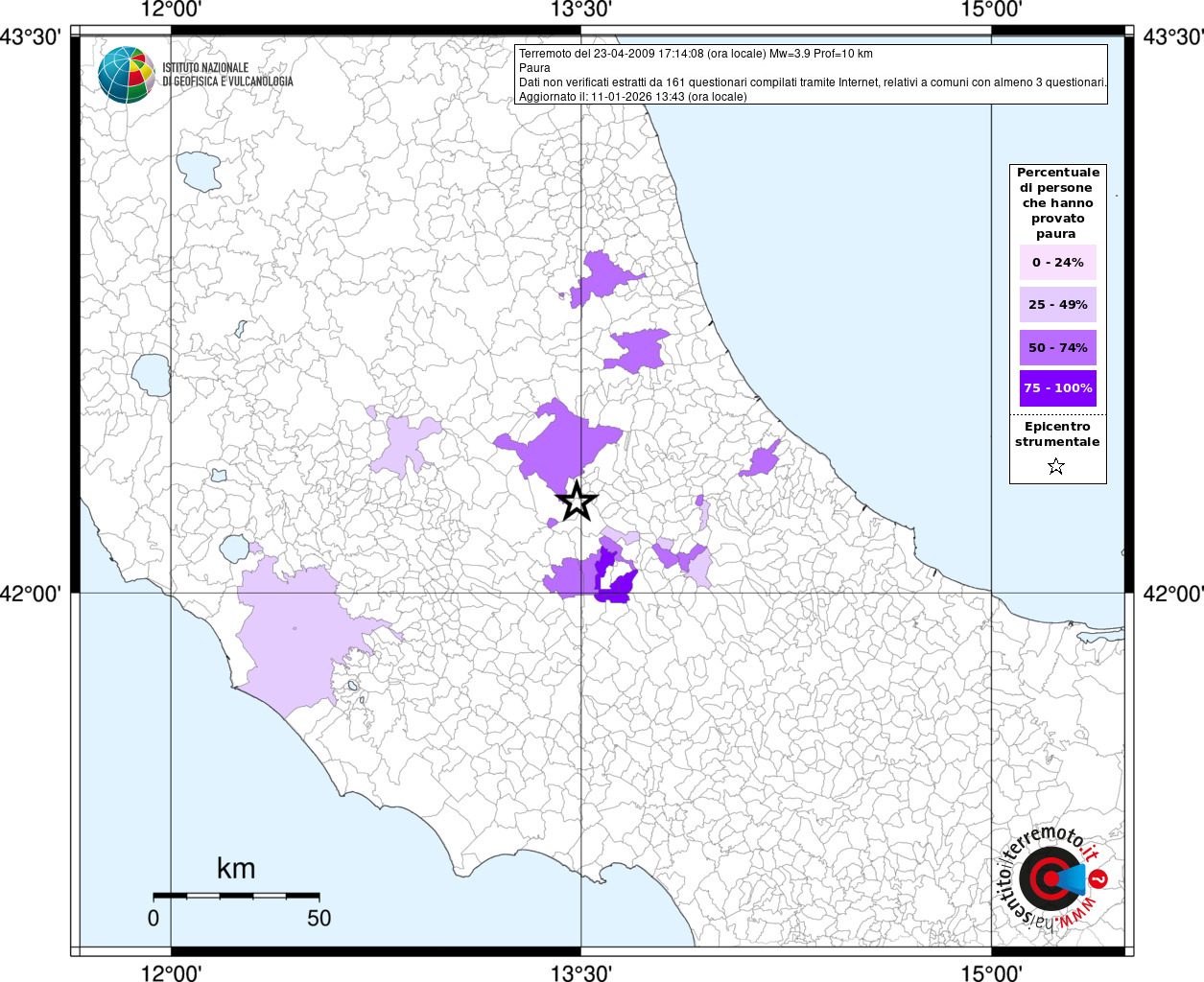The image size is (1204, 982).
Task: Click the 'Epicentro strumentale' legend label
Action: click(1057, 434)
